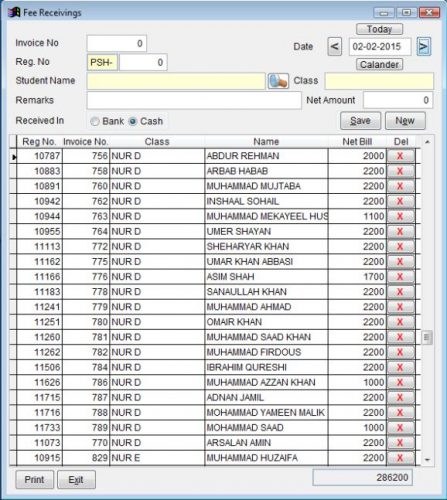Click the Net Amount field
The image size is (447, 500).
(x=398, y=100)
